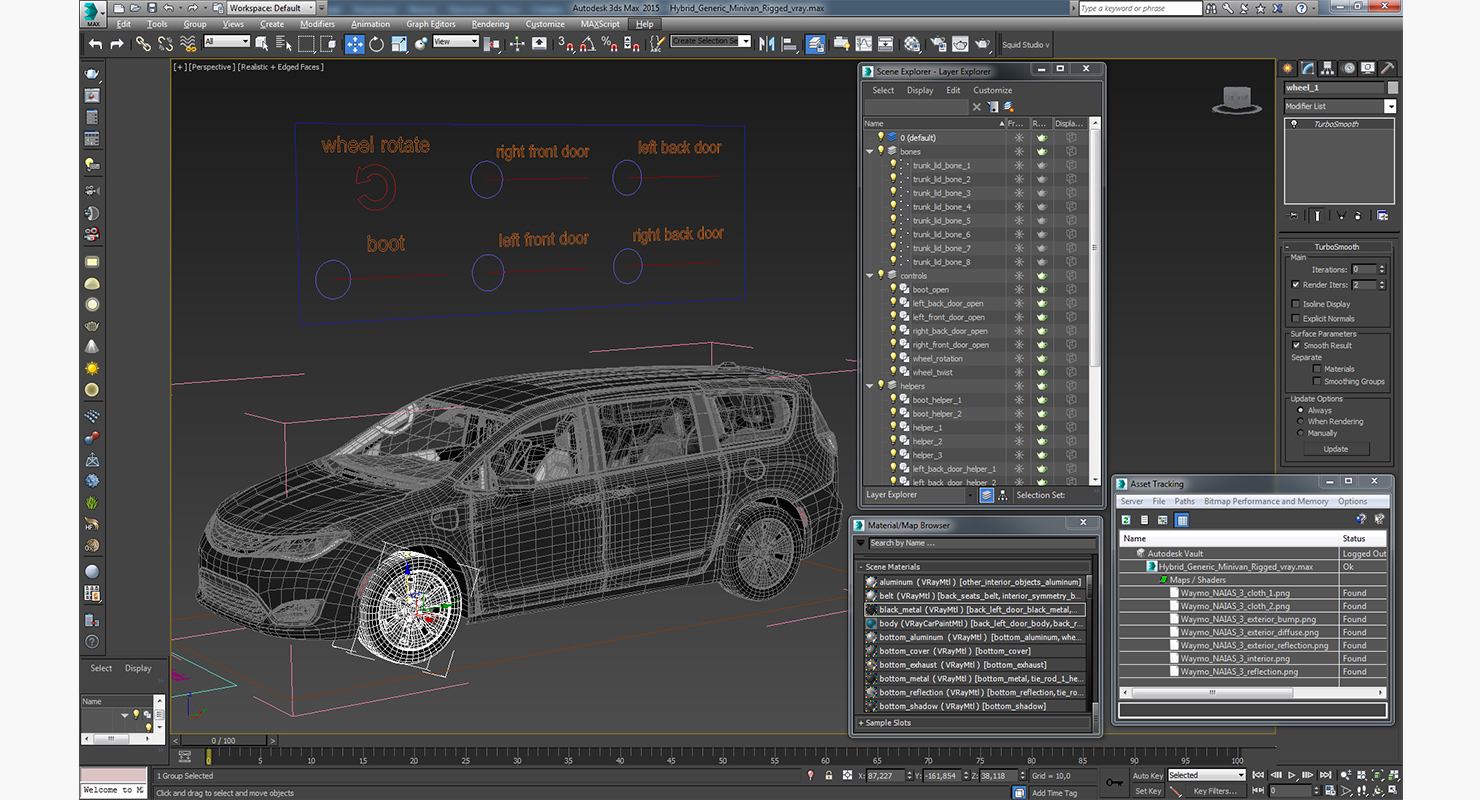The height and width of the screenshot is (800, 1480).
Task: Activate Bind to Space Warp tool
Action: click(188, 44)
